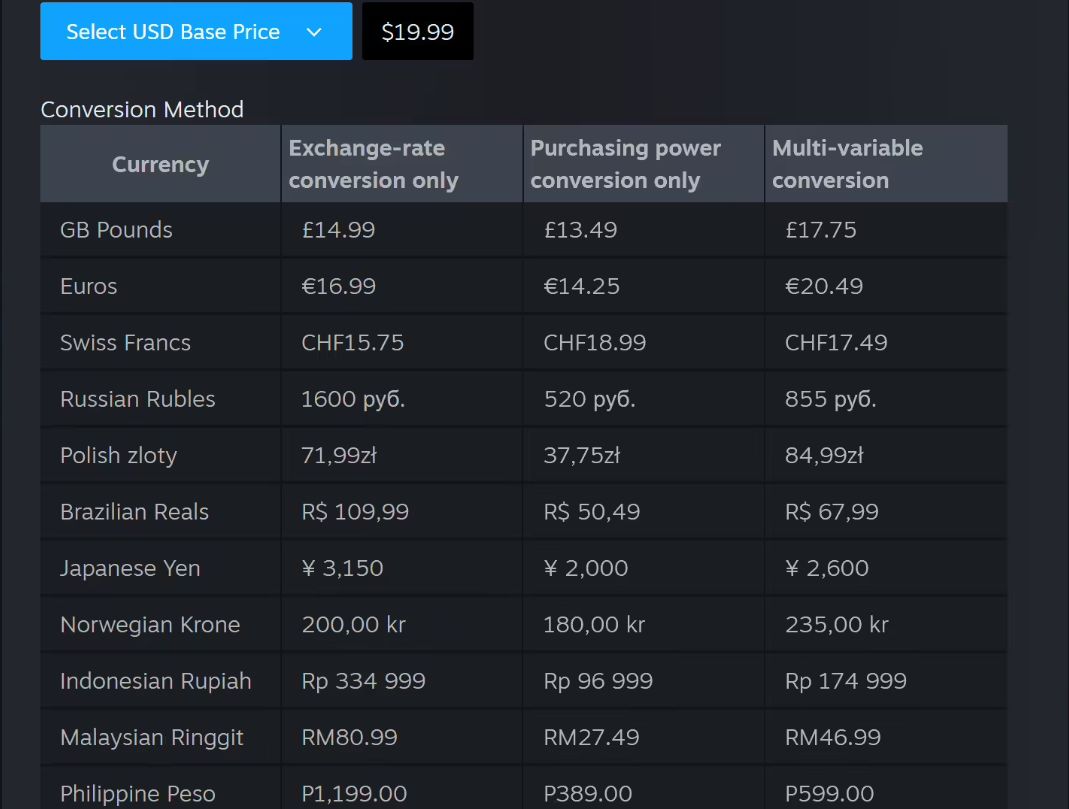This screenshot has width=1069, height=809.
Task: Click the Polish zloty purchasing power price
Action: pos(582,456)
